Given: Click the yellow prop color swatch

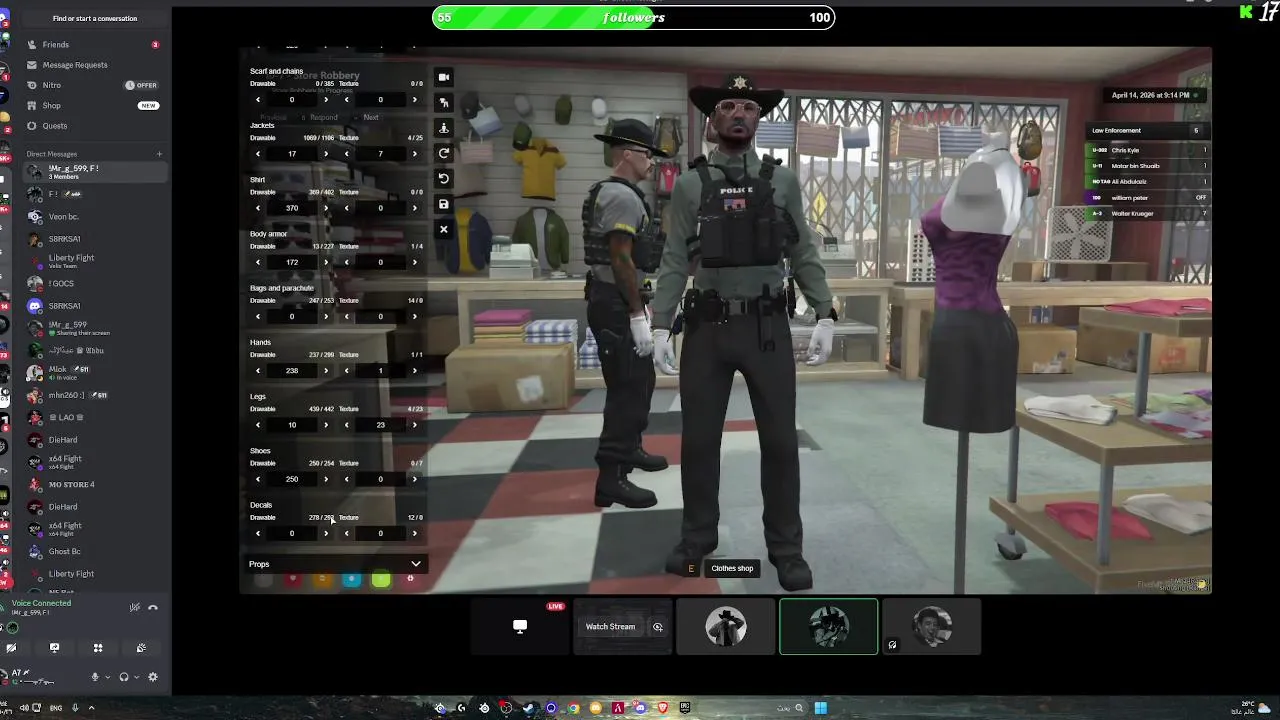Looking at the screenshot, I should click(x=322, y=580).
